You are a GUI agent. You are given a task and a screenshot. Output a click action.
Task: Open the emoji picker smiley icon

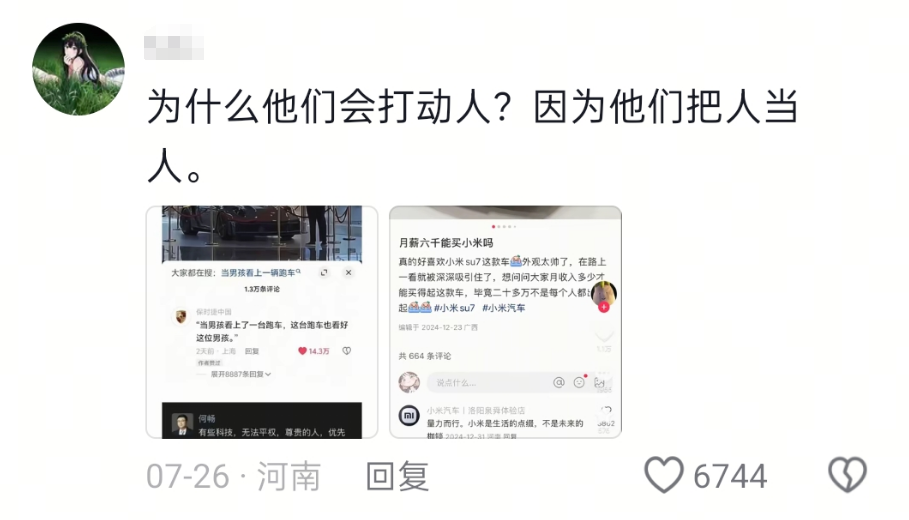pos(579,382)
